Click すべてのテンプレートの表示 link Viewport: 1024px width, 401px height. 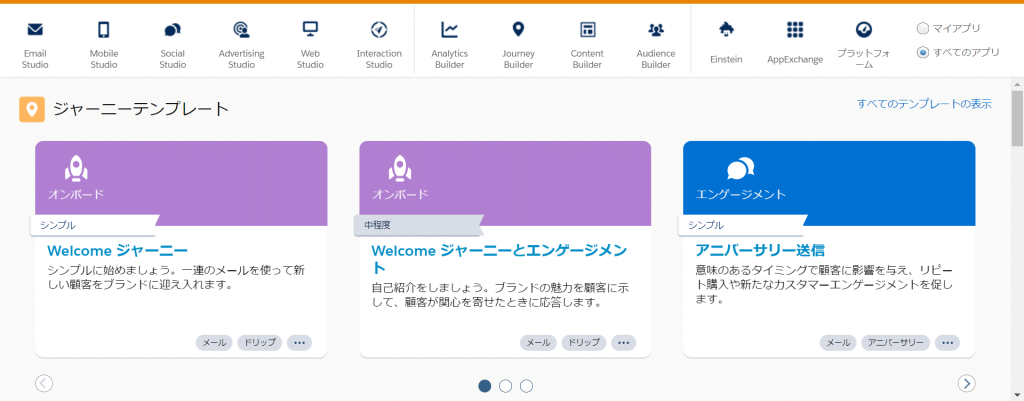(x=924, y=104)
